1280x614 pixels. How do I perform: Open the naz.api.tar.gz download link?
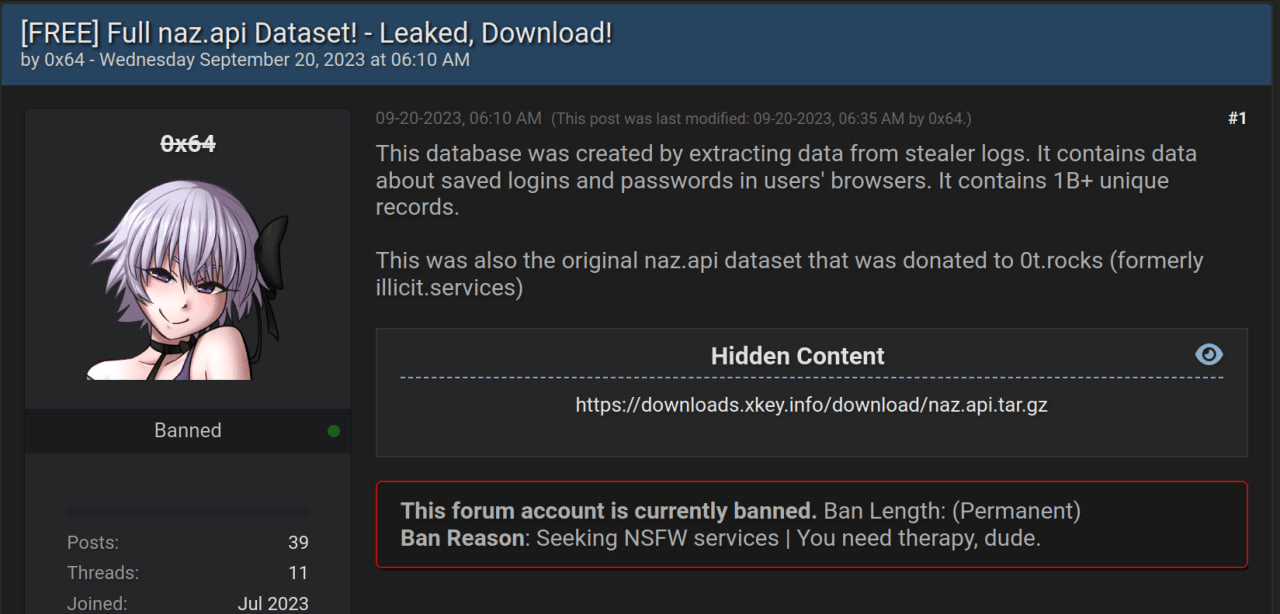[x=811, y=405]
